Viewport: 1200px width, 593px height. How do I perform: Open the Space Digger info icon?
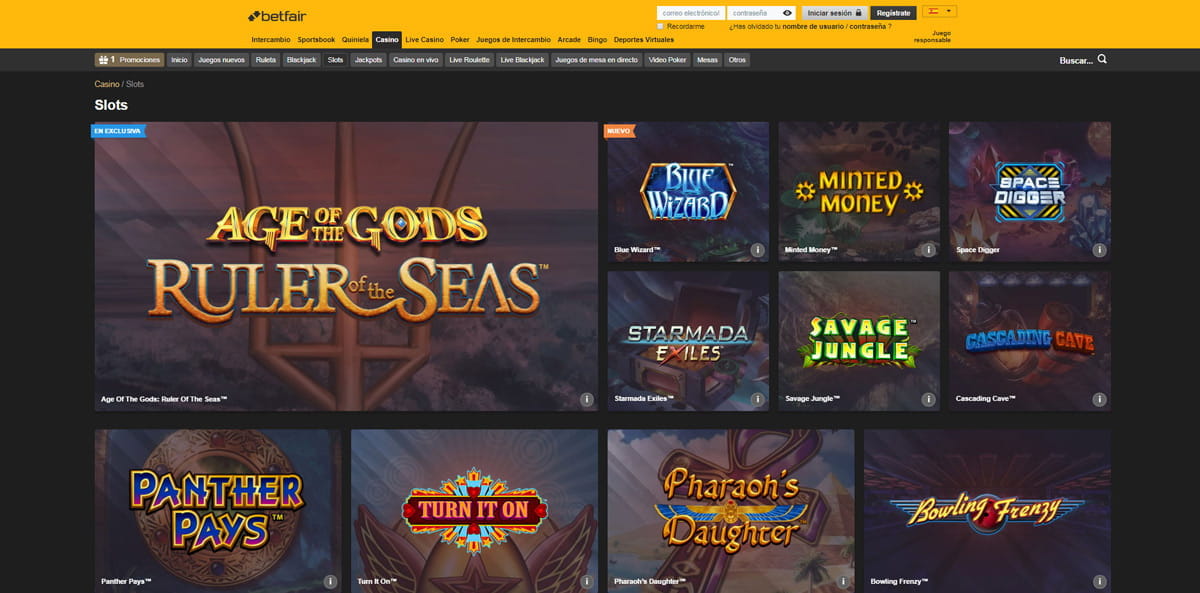pyautogui.click(x=1099, y=250)
